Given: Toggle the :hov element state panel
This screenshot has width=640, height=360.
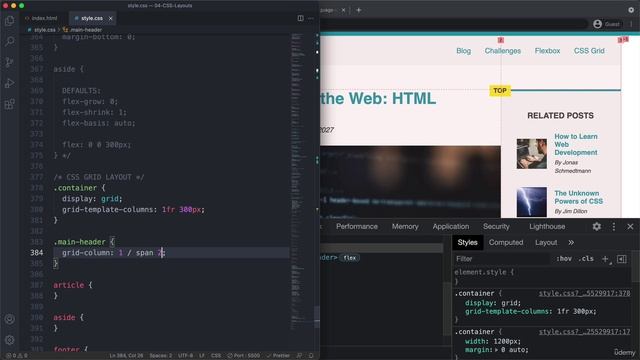Looking at the screenshot, I should coord(564,259).
